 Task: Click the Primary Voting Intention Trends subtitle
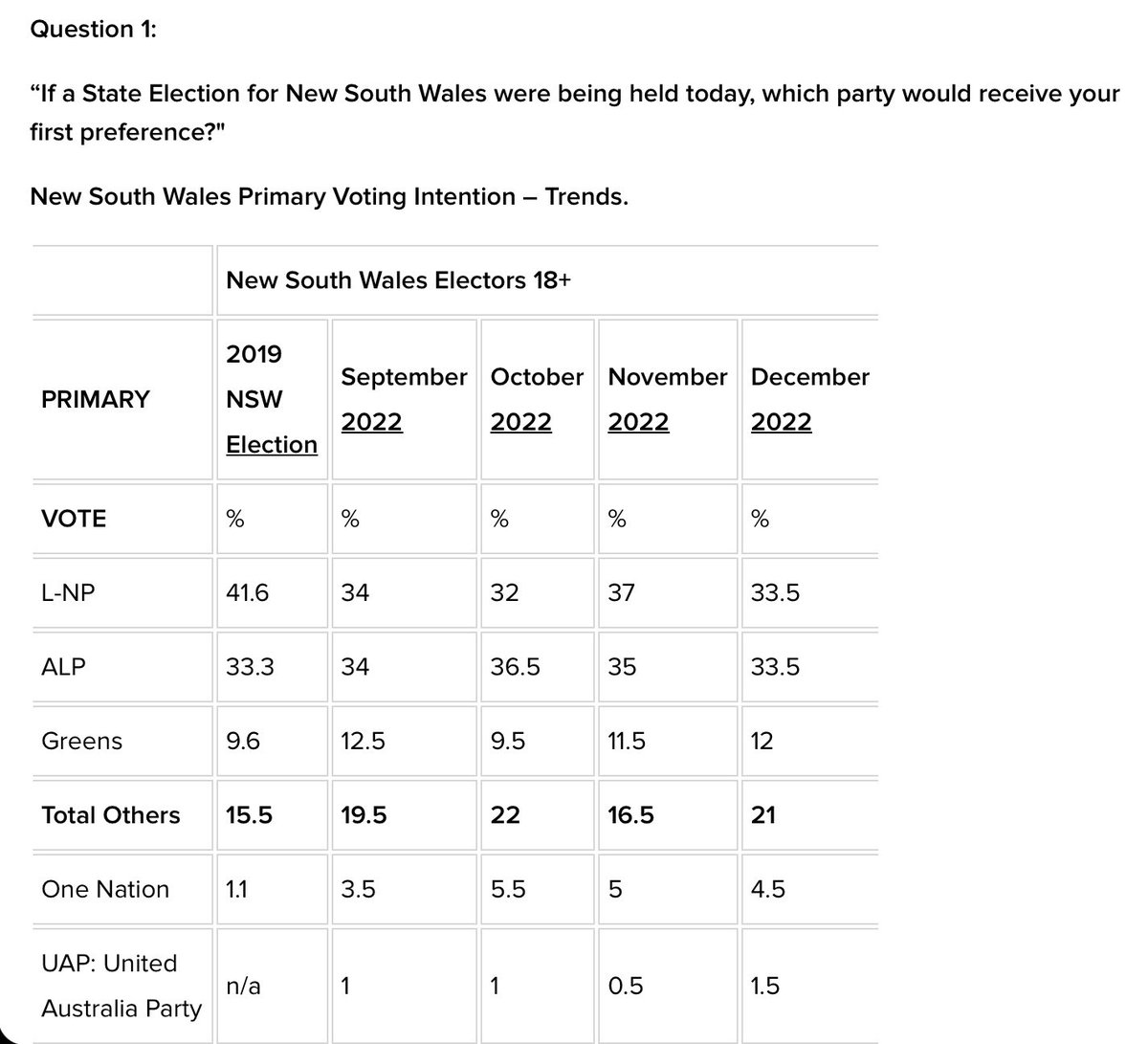329,197
